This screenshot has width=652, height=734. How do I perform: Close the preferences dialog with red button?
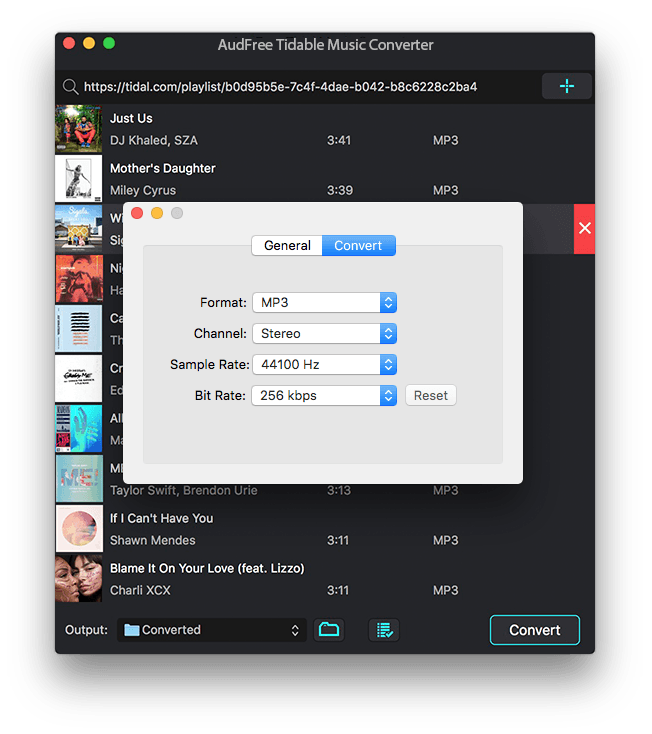point(137,213)
